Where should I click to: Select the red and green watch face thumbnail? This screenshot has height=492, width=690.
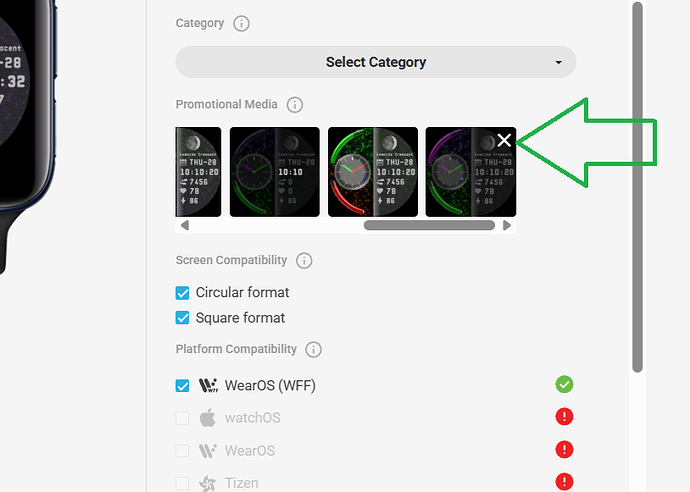click(373, 172)
